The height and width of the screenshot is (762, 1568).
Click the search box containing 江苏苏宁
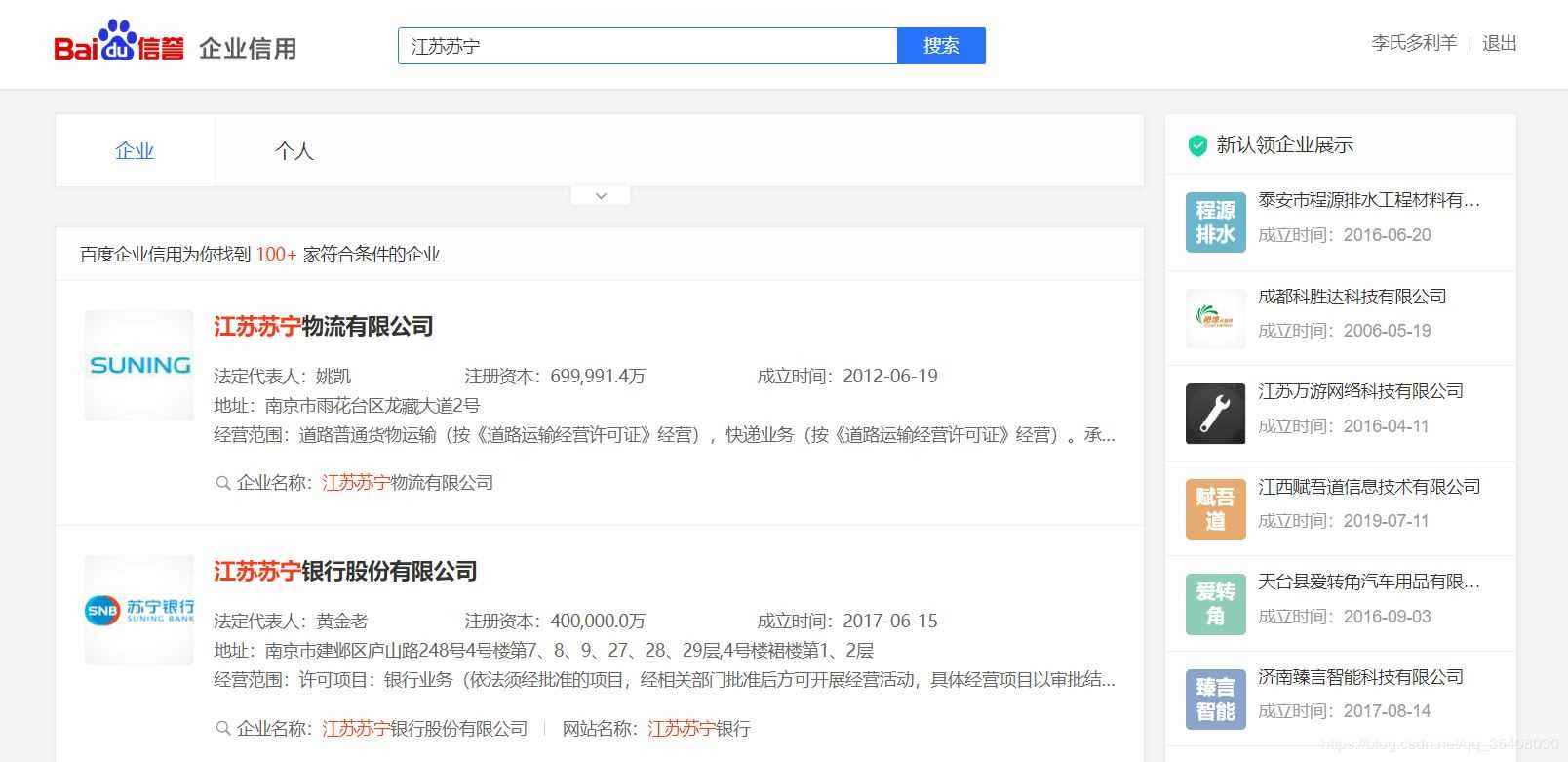pyautogui.click(x=647, y=46)
